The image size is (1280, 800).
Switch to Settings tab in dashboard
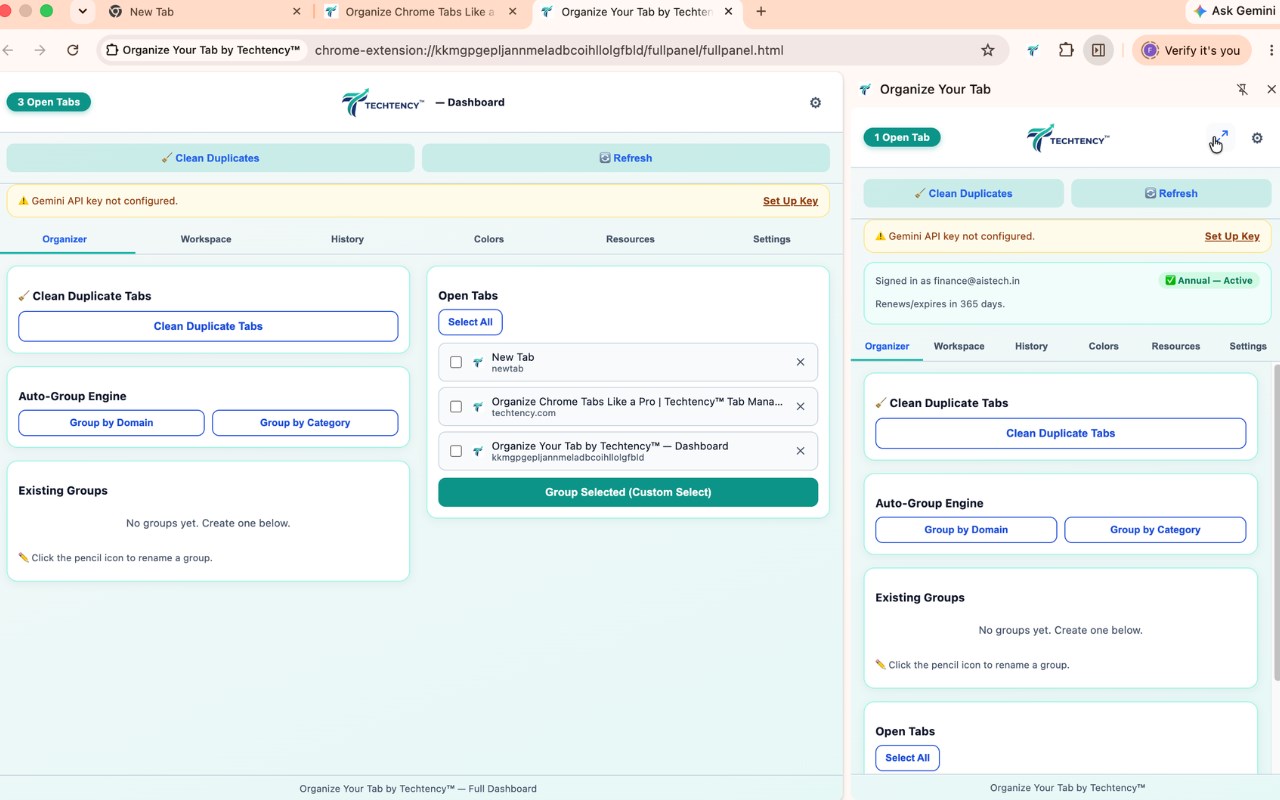click(x=771, y=239)
